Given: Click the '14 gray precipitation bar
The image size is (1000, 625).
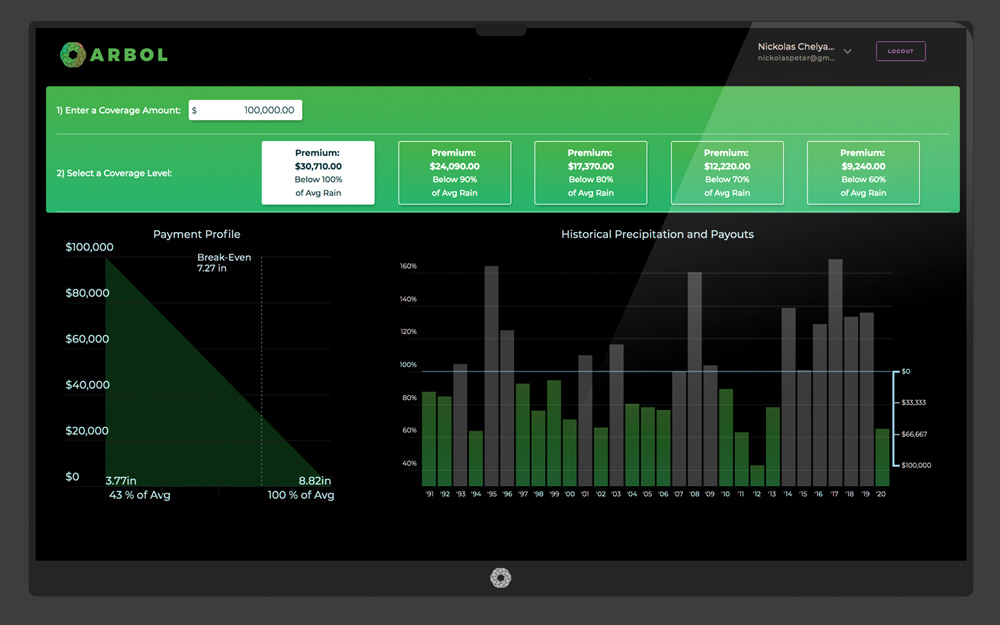Looking at the screenshot, I should click(x=788, y=397).
